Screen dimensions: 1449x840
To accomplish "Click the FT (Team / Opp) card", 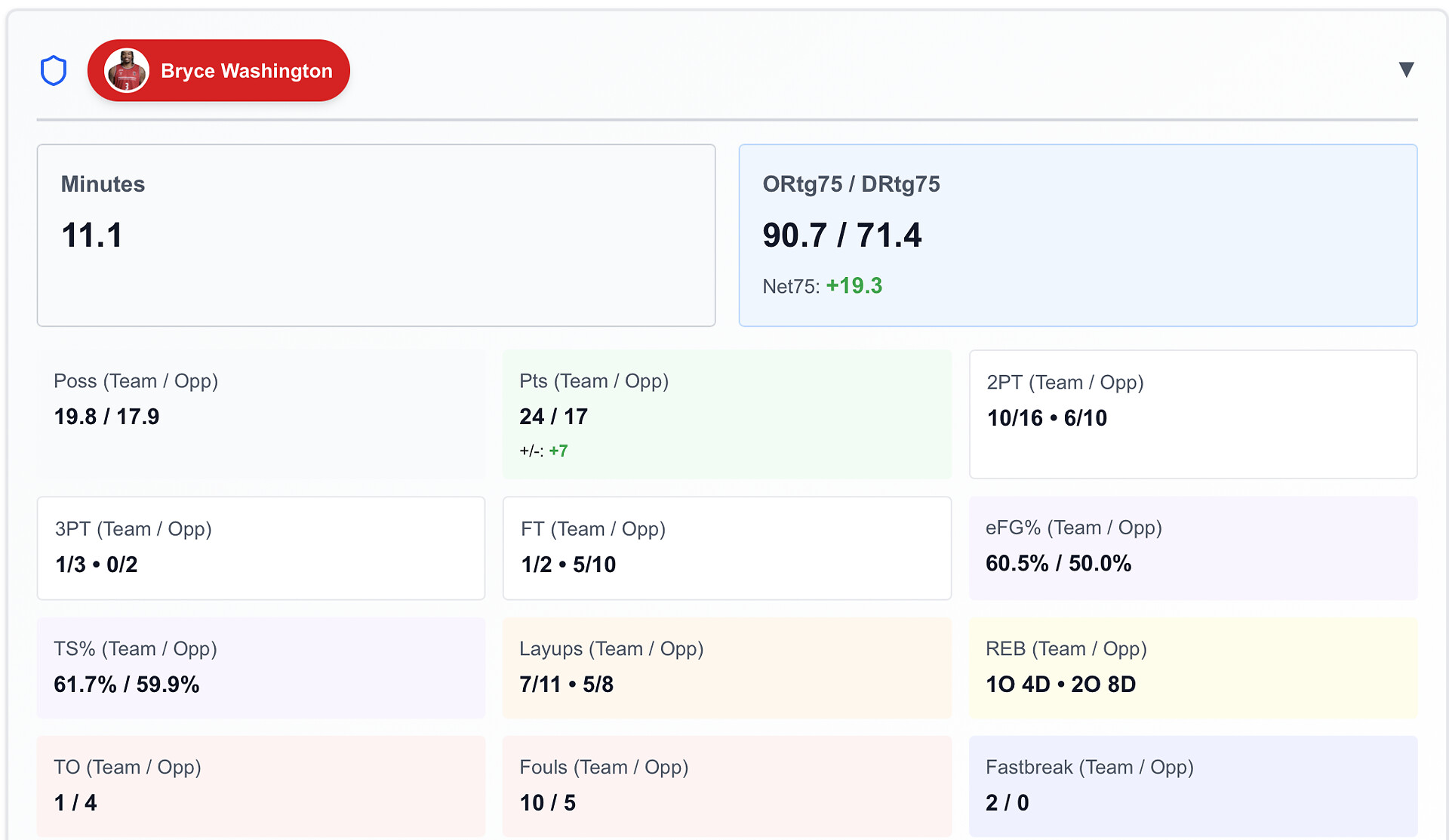I will (726, 548).
